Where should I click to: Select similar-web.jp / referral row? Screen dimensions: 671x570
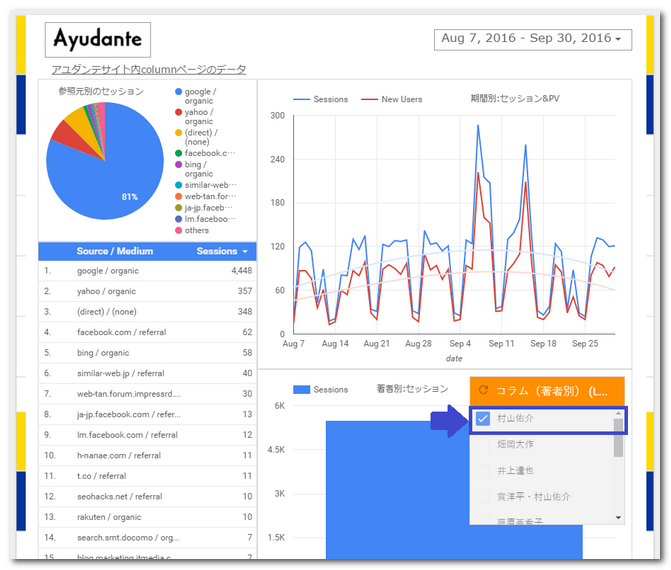pos(148,374)
